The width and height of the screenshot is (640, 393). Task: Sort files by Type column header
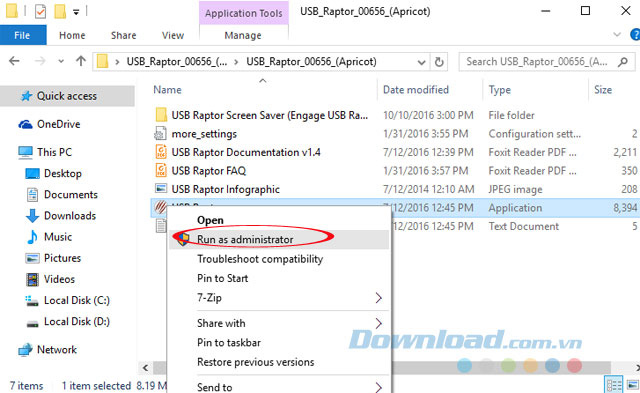coord(500,90)
